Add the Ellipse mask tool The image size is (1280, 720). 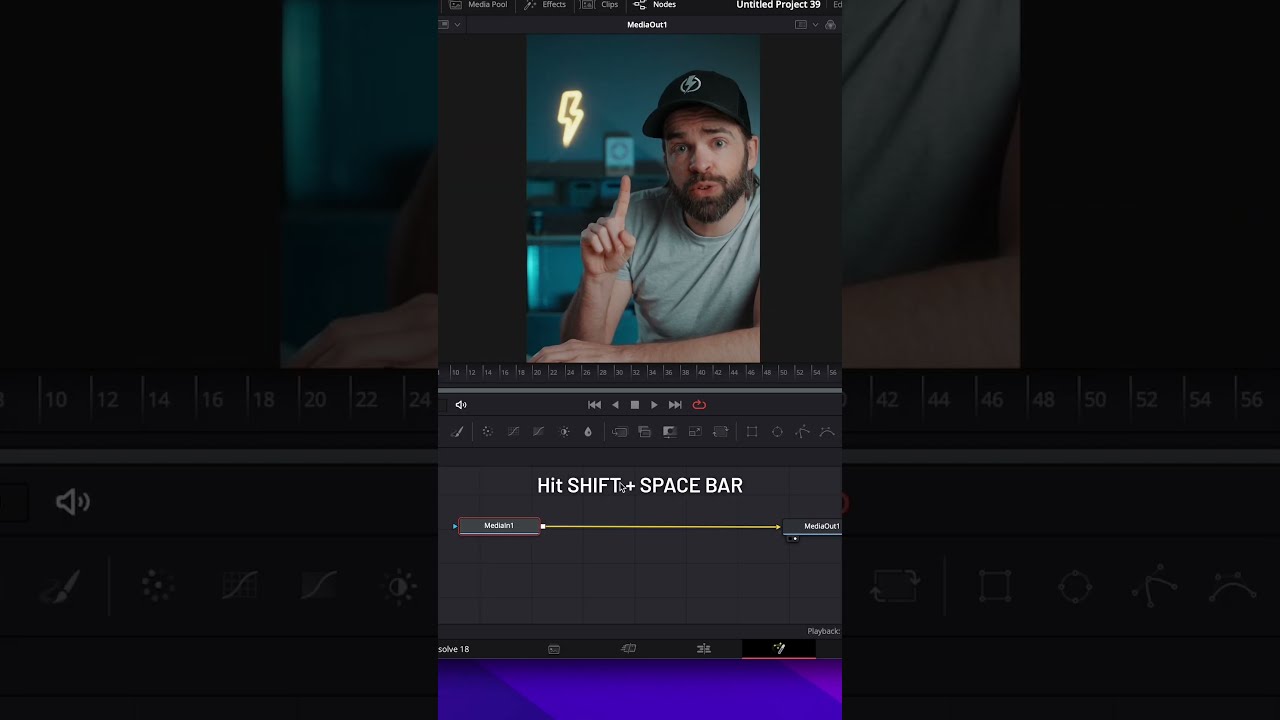click(x=777, y=432)
